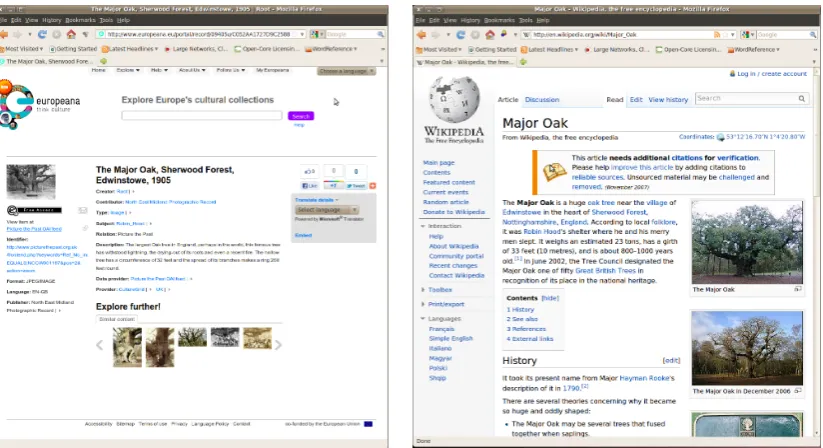This screenshot has height=448, width=823.
Task: Click the Embed link in translate panel
Action: [303, 235]
